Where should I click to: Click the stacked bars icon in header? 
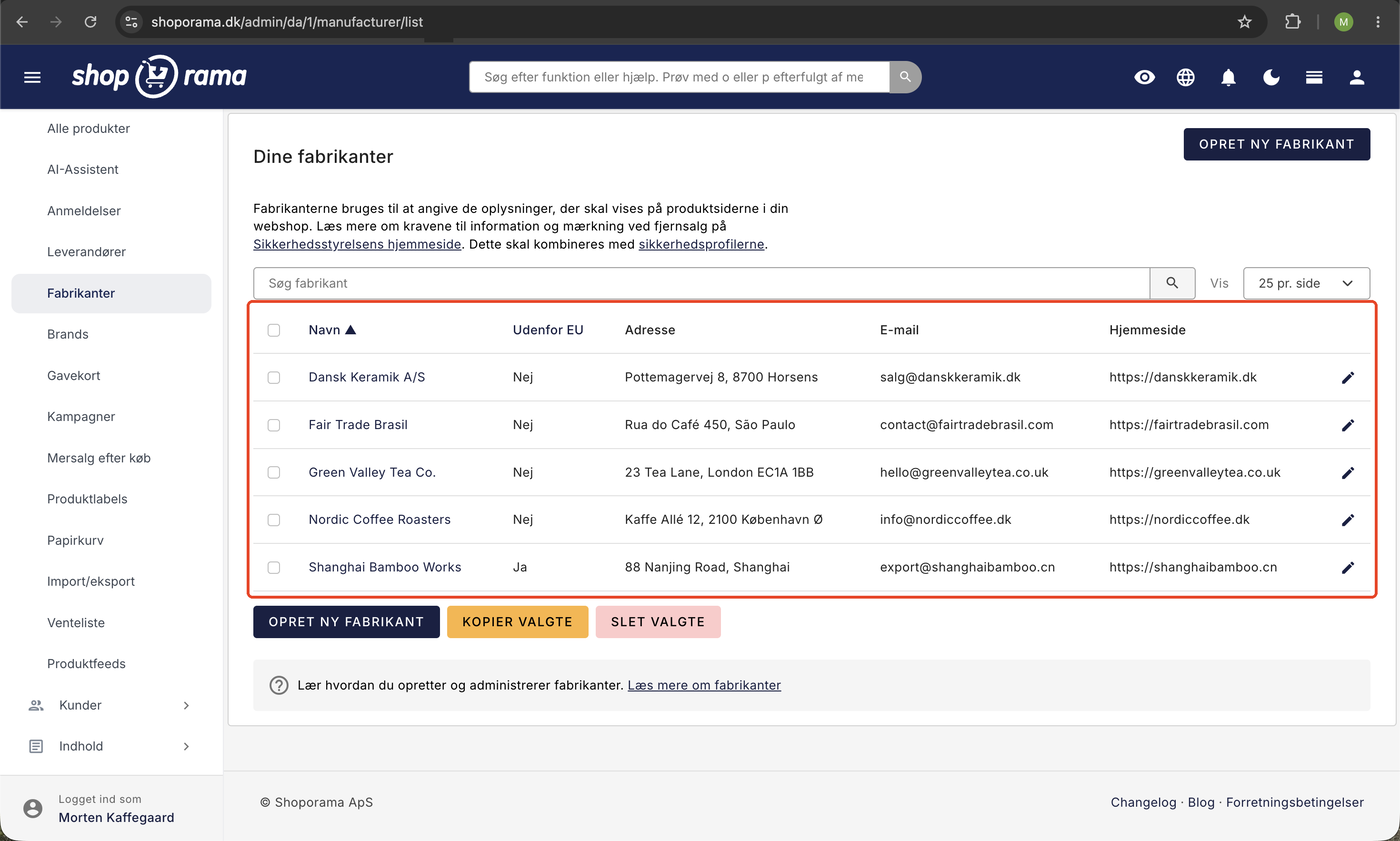pos(1314,77)
